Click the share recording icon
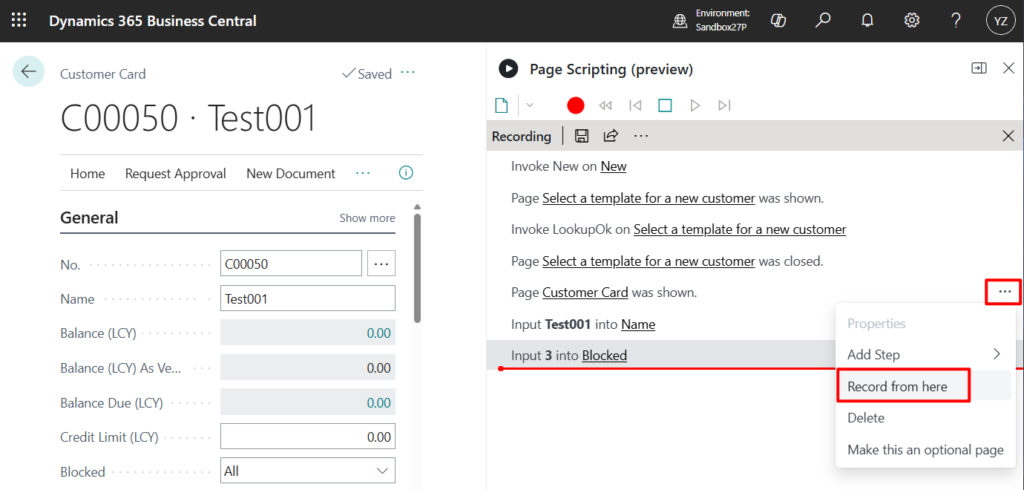The height and width of the screenshot is (490, 1024). (610, 136)
